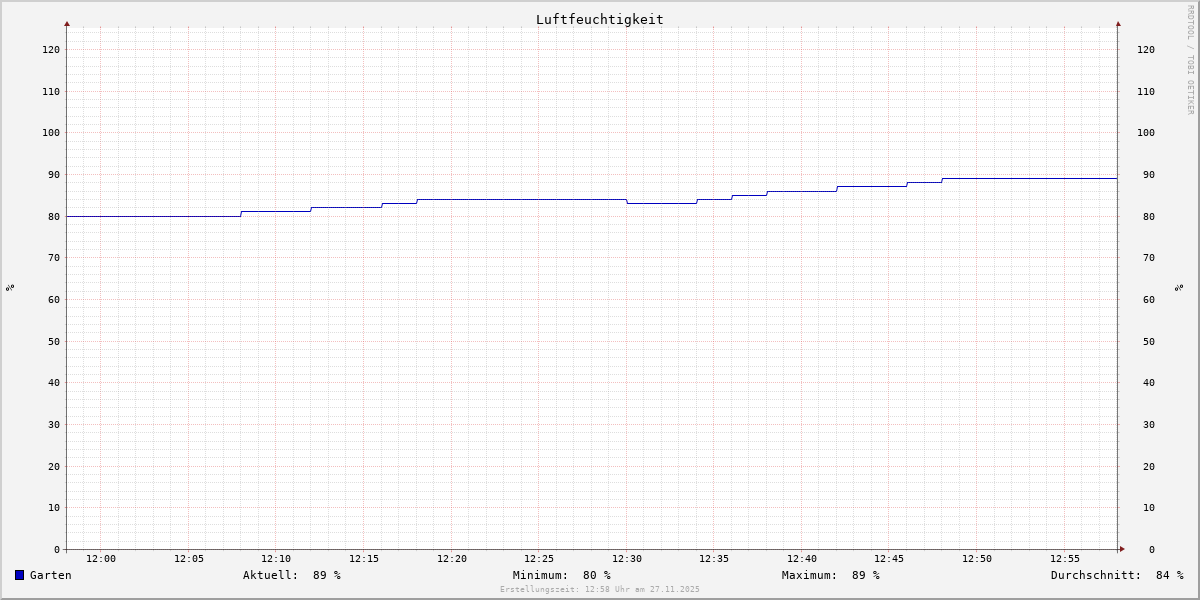Click the 12:30 time axis label
Image resolution: width=1200 pixels, height=600 pixels.
pyautogui.click(x=627, y=558)
